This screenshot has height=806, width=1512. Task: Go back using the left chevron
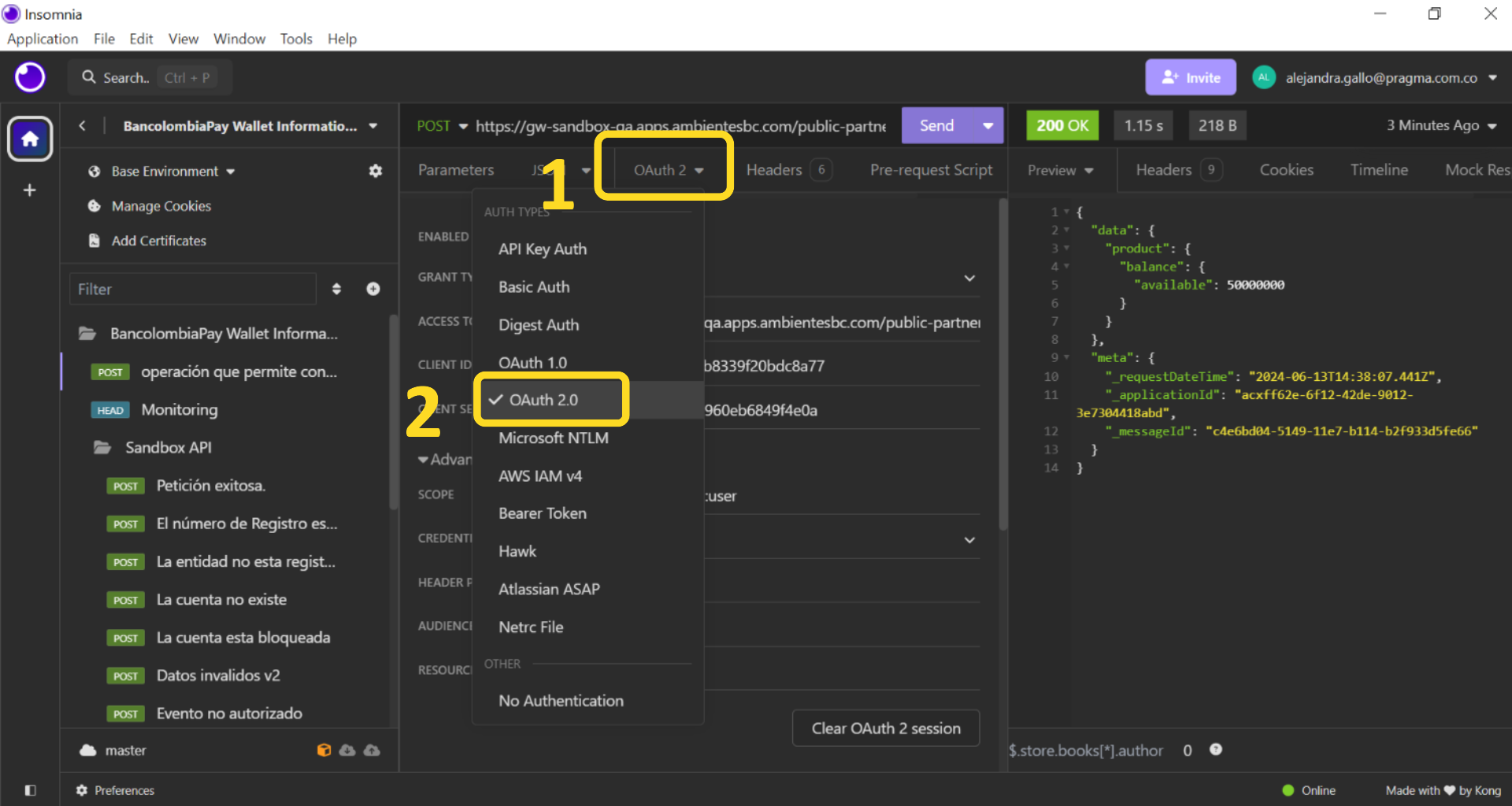coord(82,126)
